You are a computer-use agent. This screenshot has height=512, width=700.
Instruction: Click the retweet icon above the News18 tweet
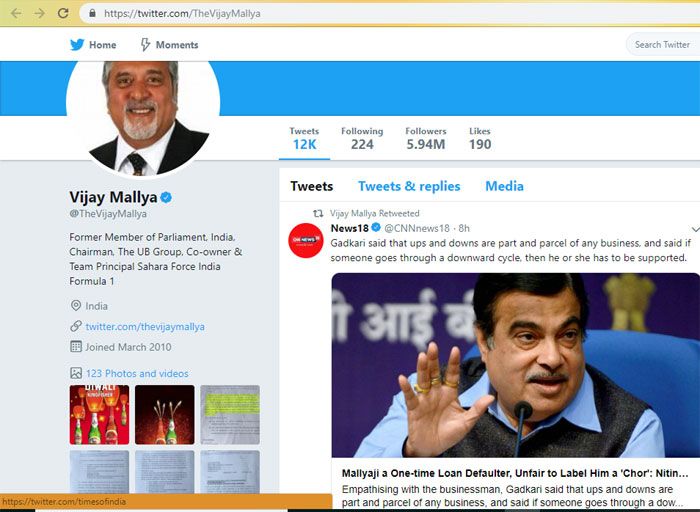[318, 213]
